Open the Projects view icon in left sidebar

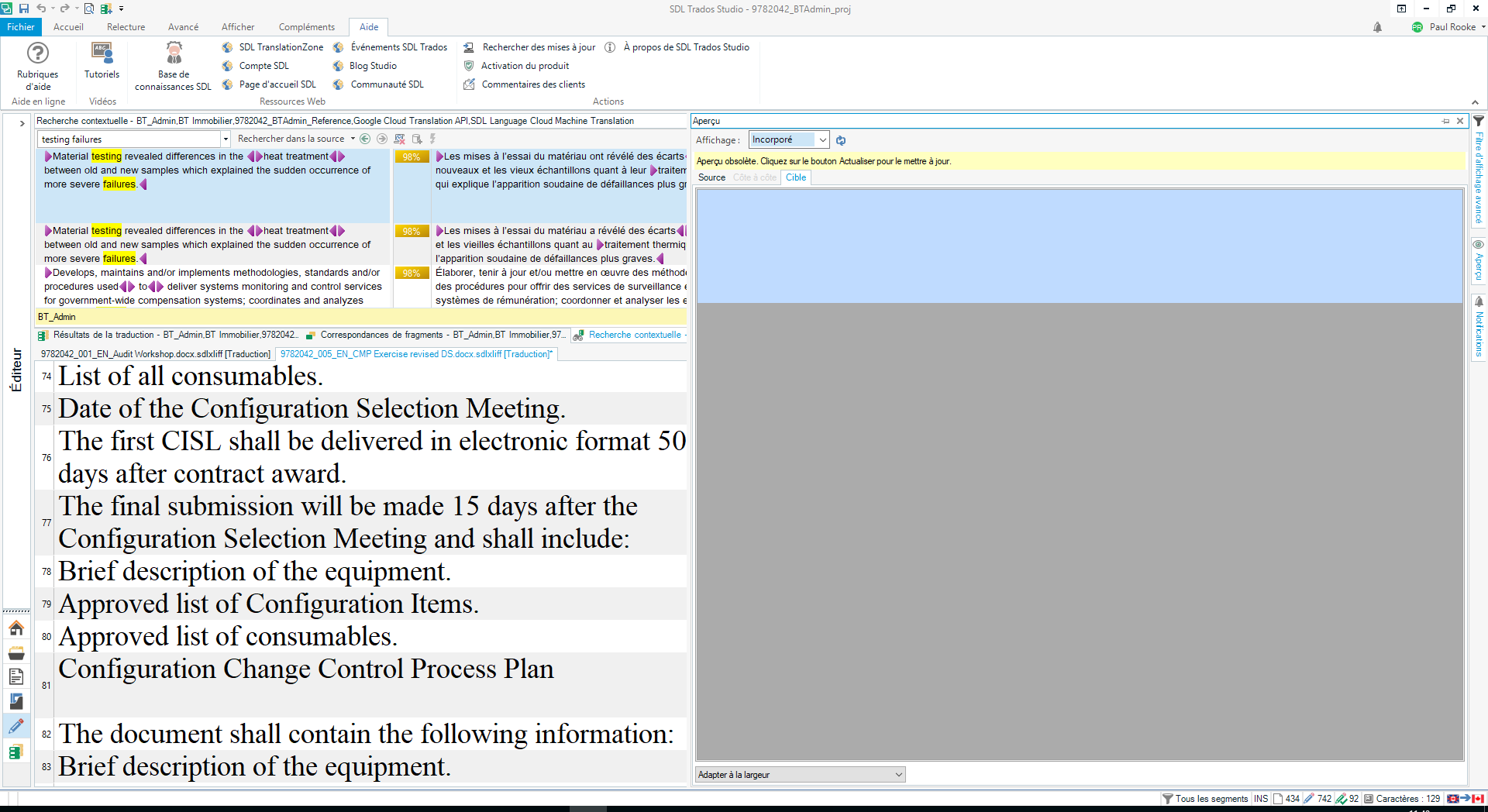(16, 652)
